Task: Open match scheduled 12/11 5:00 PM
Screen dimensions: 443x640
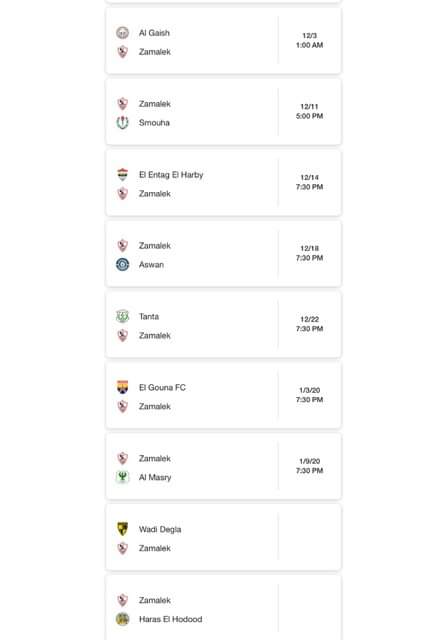Action: pyautogui.click(x=223, y=111)
